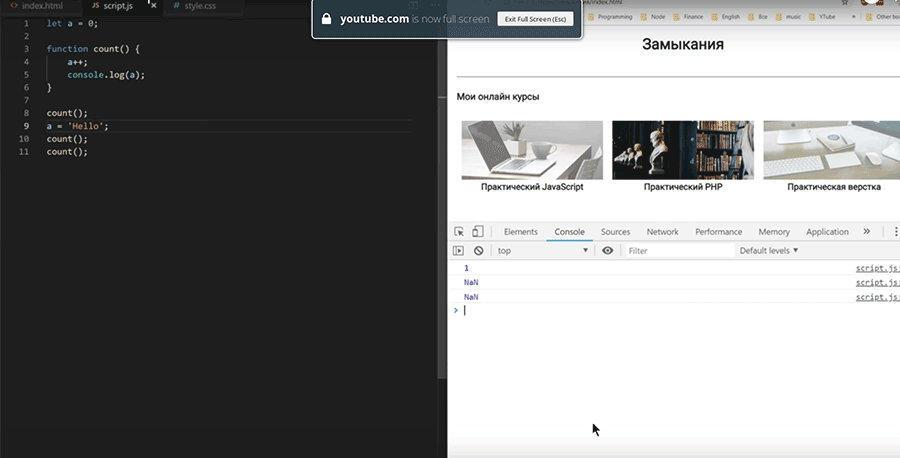Open the library busts course thumbnail
900x458 pixels.
(x=683, y=150)
